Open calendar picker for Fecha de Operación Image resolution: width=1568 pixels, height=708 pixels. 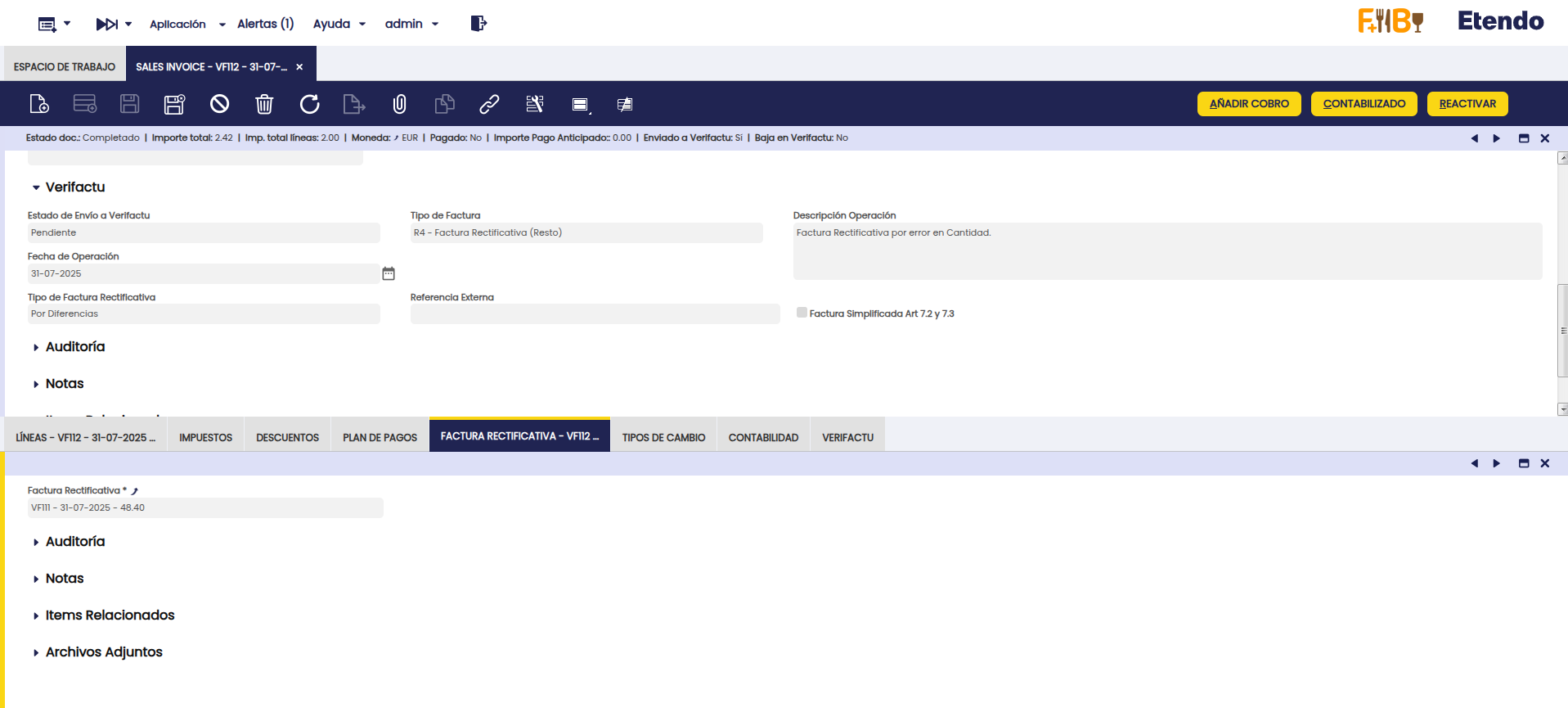389,273
